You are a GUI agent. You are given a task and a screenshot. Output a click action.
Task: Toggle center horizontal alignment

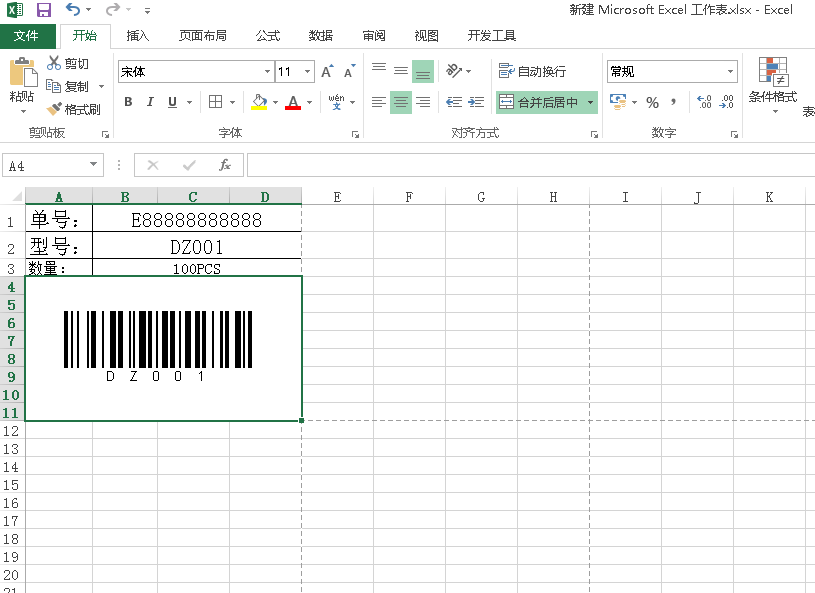pyautogui.click(x=401, y=102)
